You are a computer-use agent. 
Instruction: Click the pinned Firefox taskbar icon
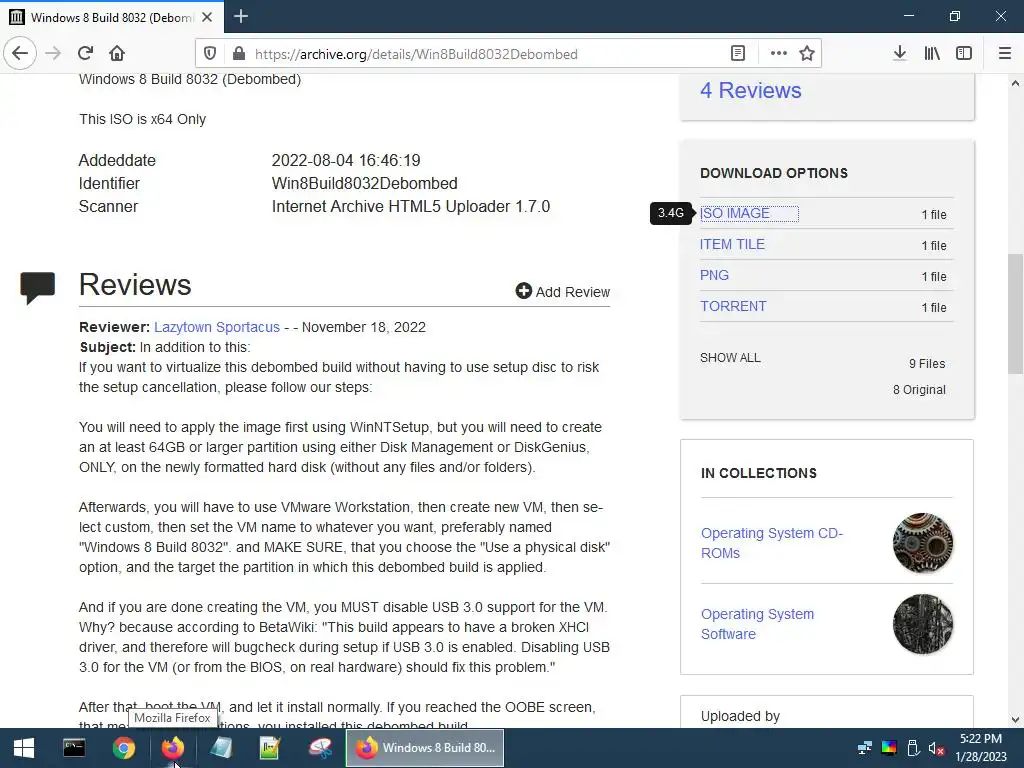[173, 748]
